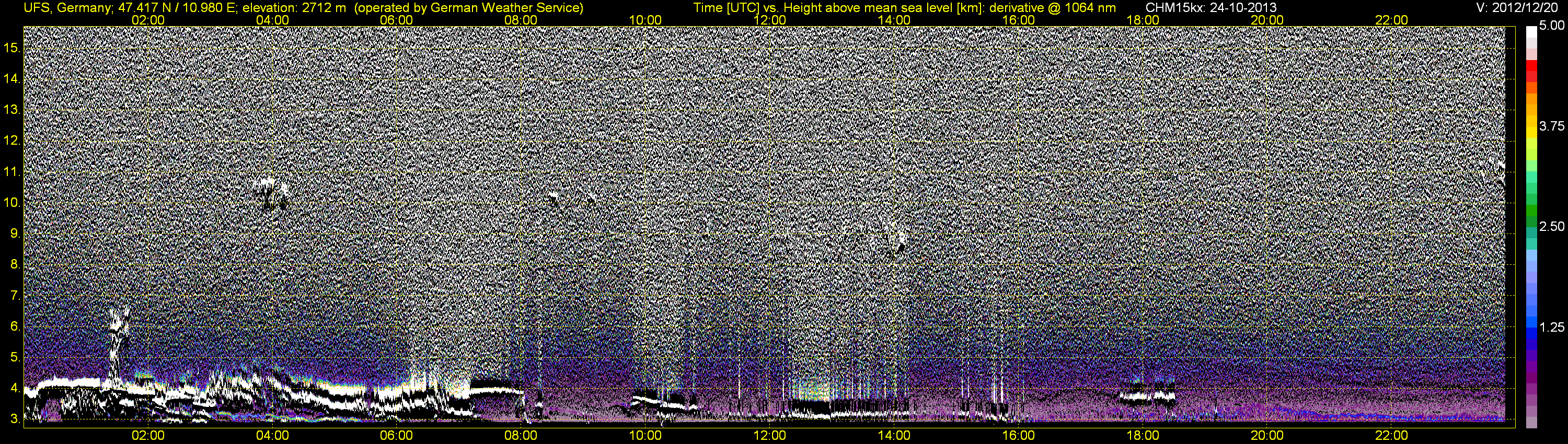Click the color scale value '1.25'
The height and width of the screenshot is (444, 1568).
click(1552, 327)
